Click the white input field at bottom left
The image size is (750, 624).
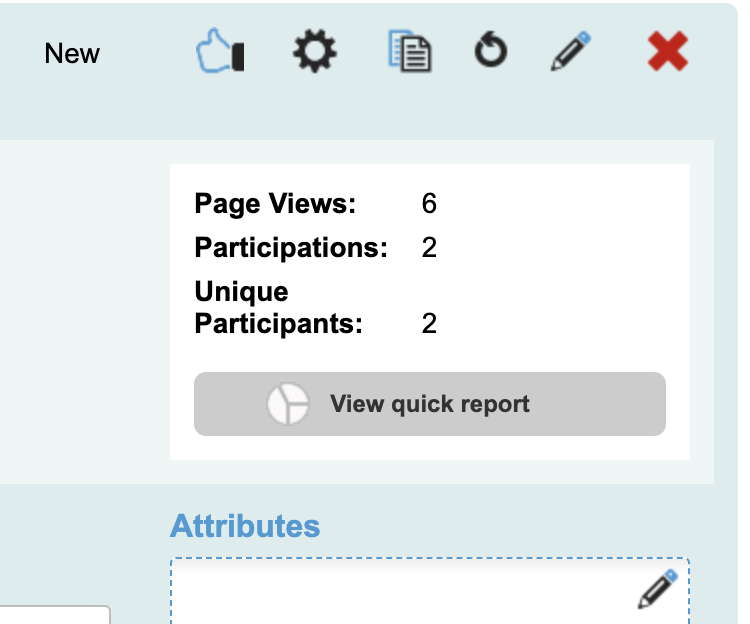(55, 615)
